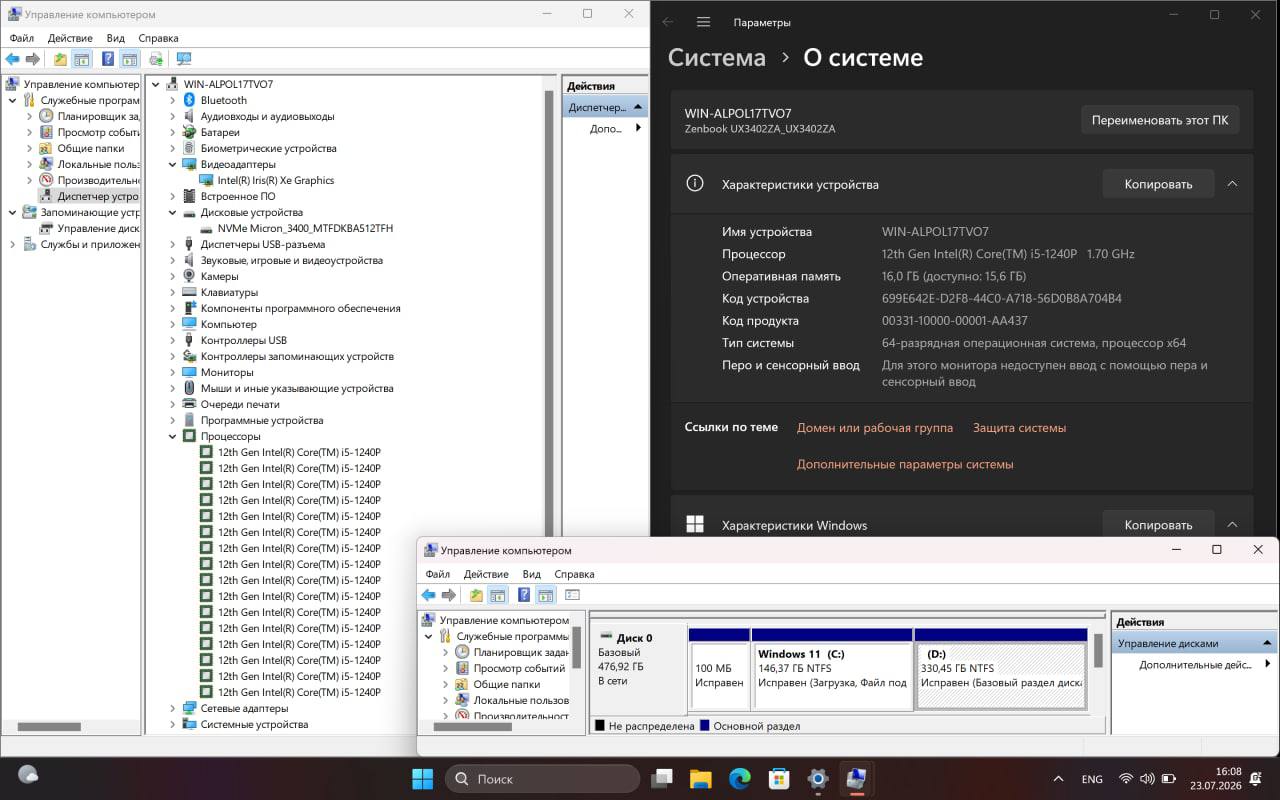The height and width of the screenshot is (800, 1280).
Task: Open the Bluetooth device category icon
Action: [189, 100]
